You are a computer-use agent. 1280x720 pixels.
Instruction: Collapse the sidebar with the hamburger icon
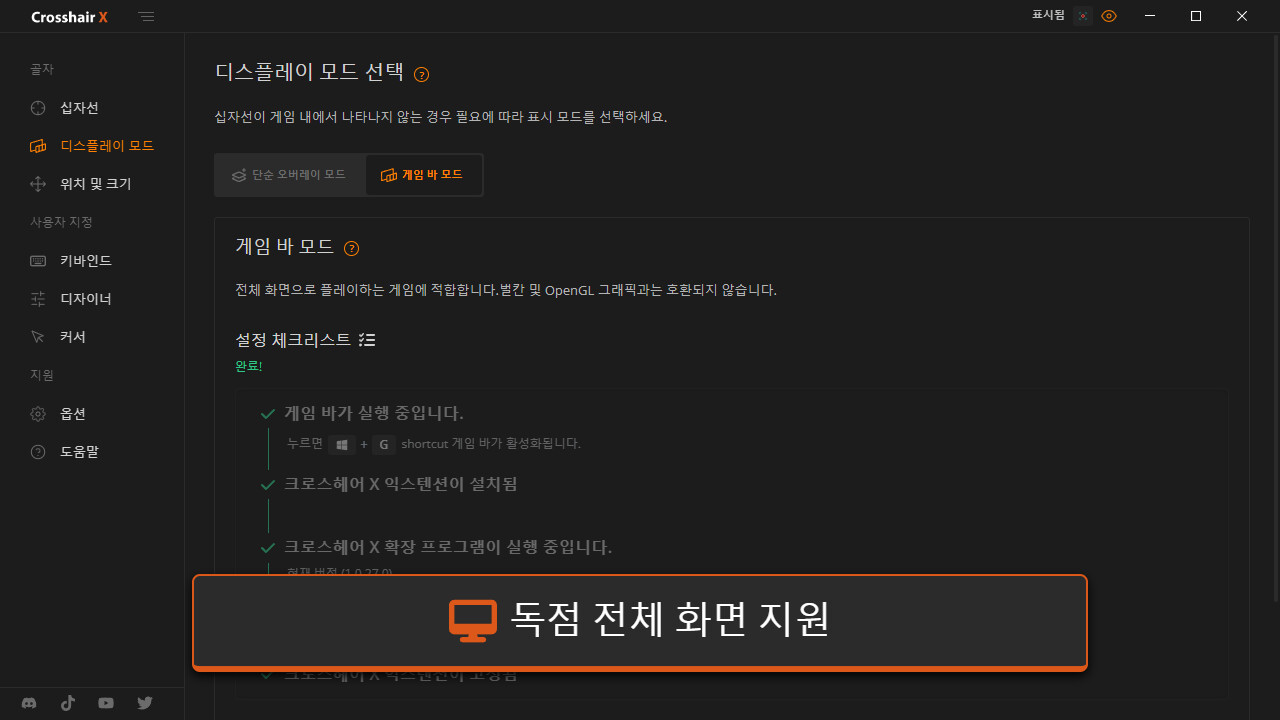tap(147, 17)
